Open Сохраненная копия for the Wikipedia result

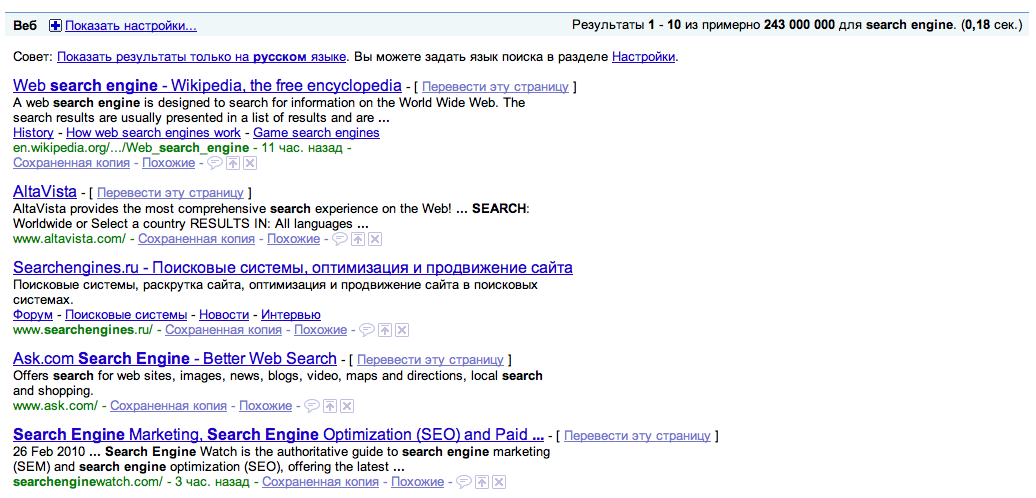[x=71, y=163]
